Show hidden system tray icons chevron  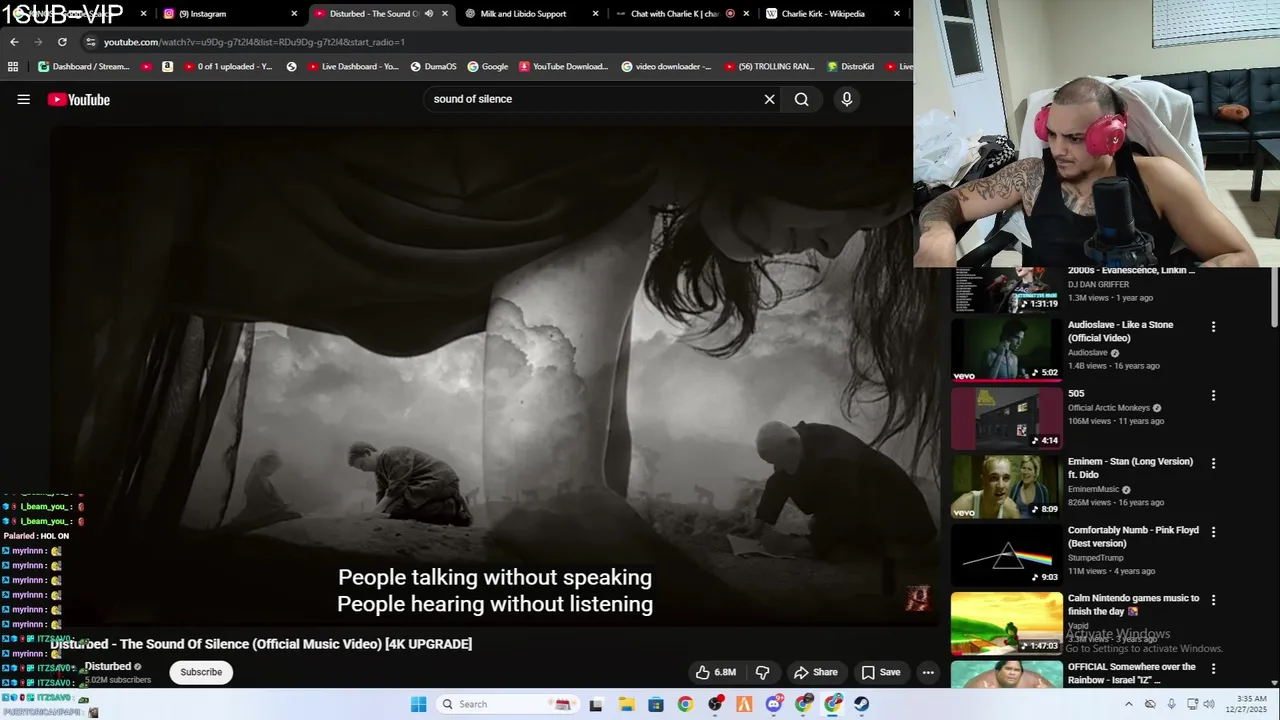(1130, 704)
